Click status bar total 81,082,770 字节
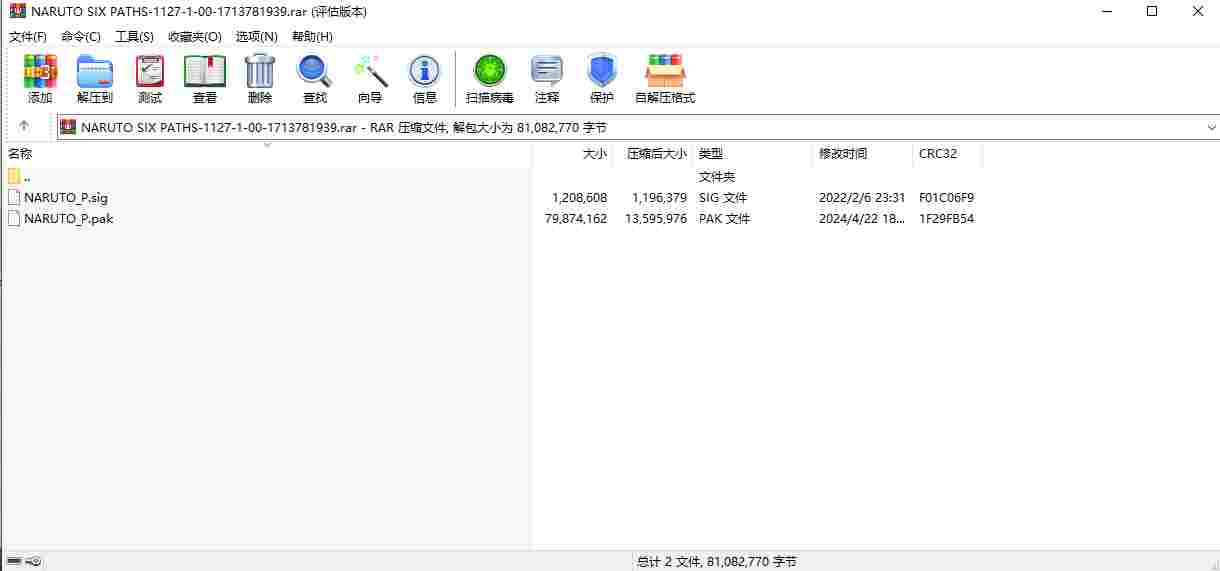 pyautogui.click(x=717, y=562)
